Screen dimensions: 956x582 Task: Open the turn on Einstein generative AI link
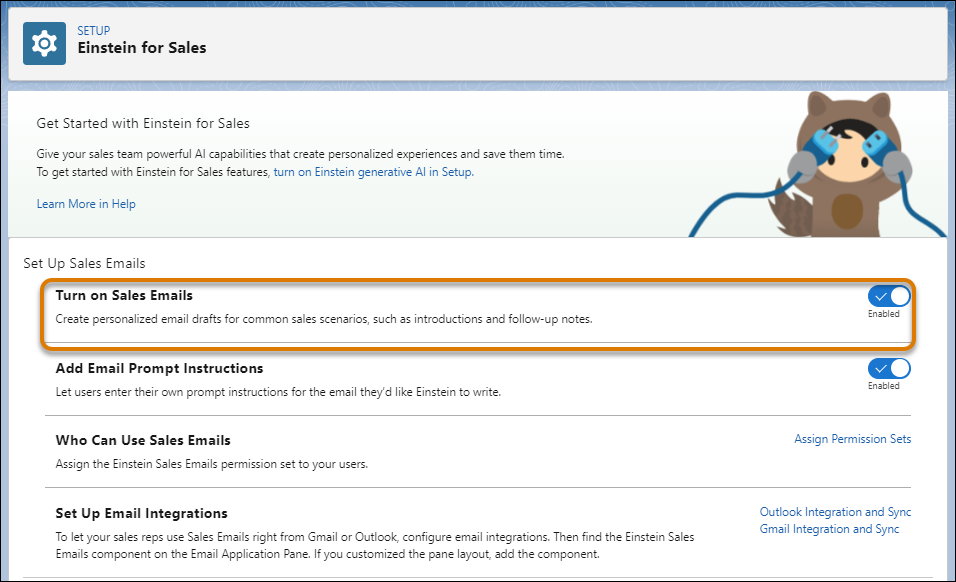pyautogui.click(x=373, y=172)
